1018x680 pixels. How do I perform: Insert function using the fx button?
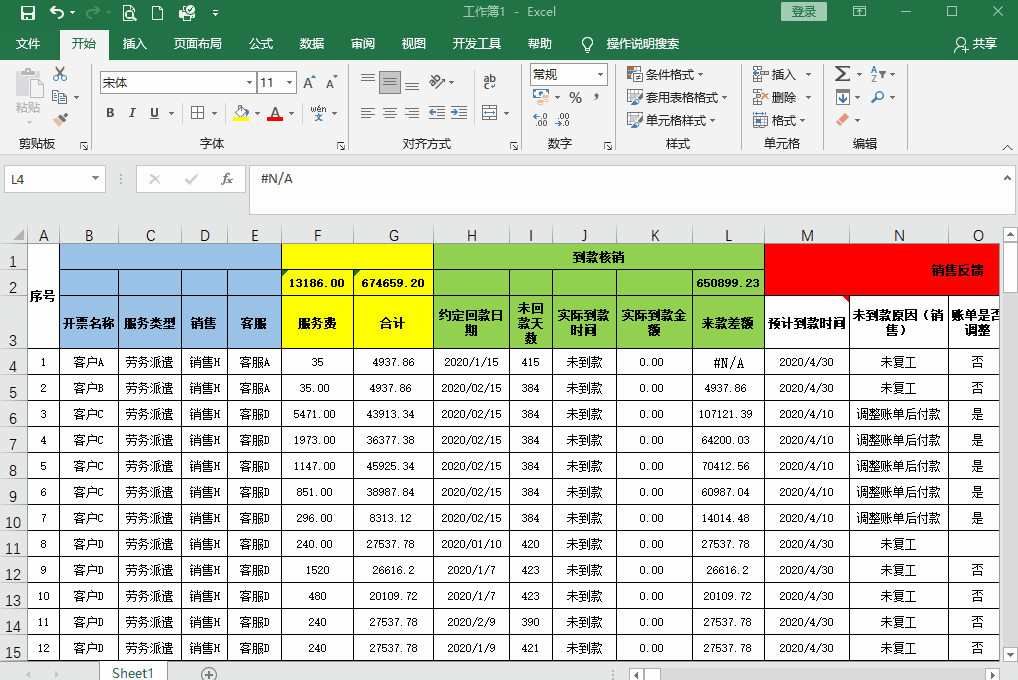click(227, 179)
